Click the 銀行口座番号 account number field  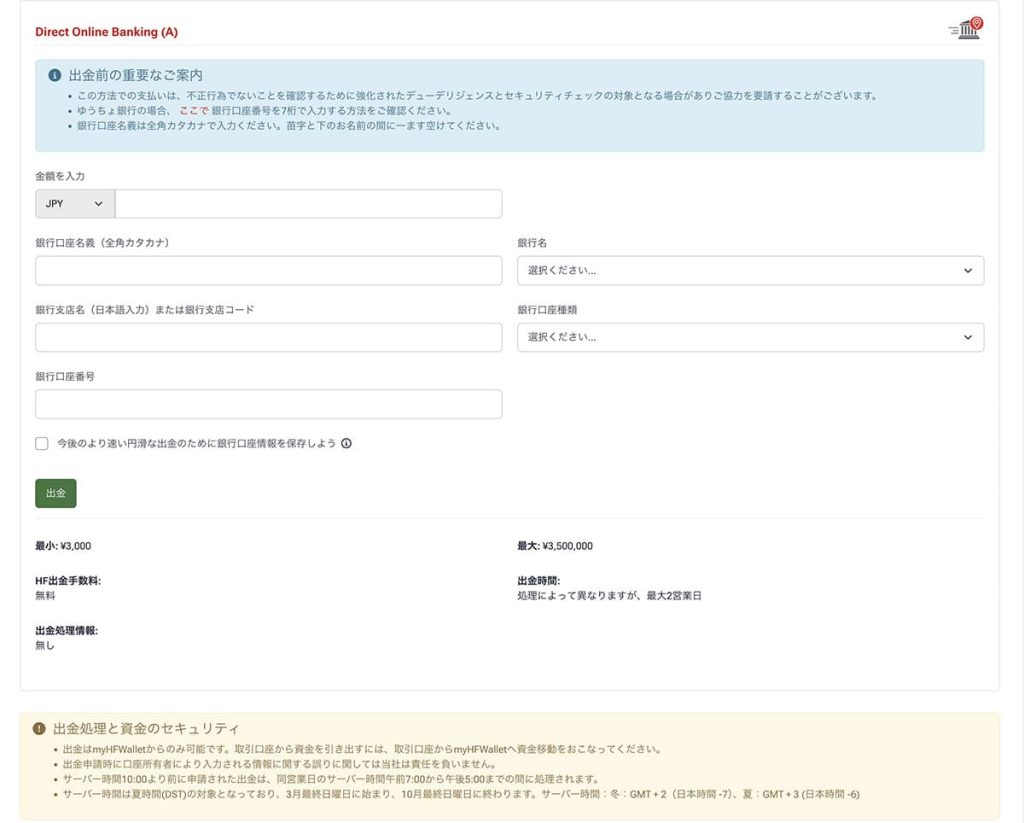pyautogui.click(x=268, y=403)
